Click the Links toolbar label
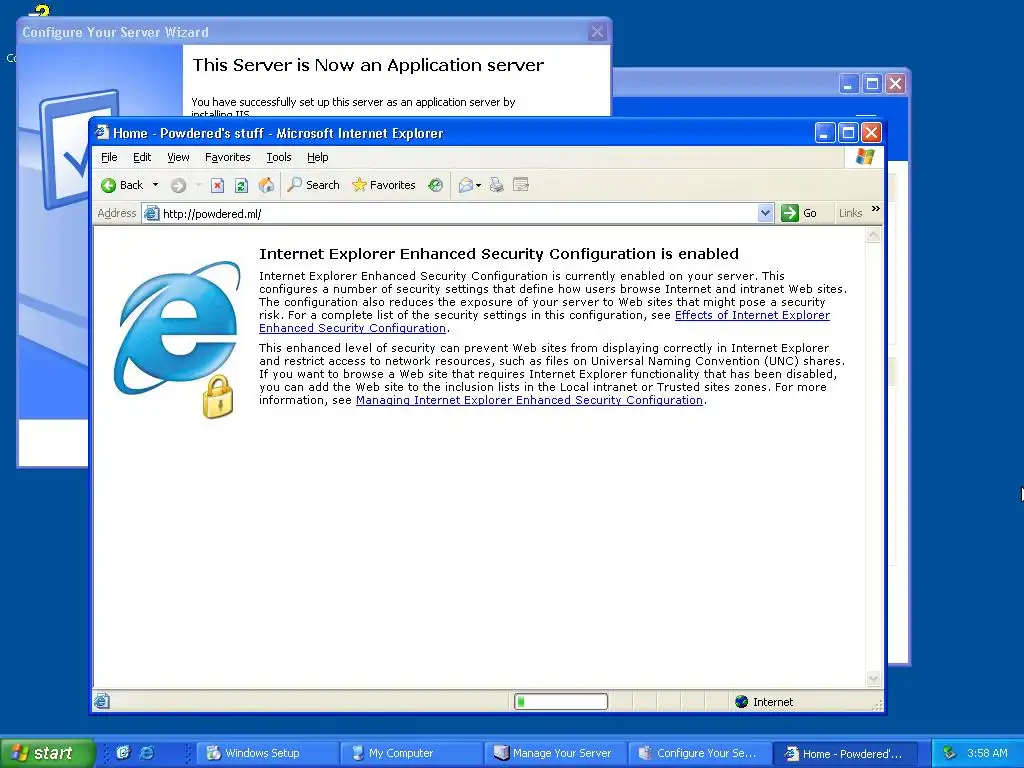 pos(850,213)
